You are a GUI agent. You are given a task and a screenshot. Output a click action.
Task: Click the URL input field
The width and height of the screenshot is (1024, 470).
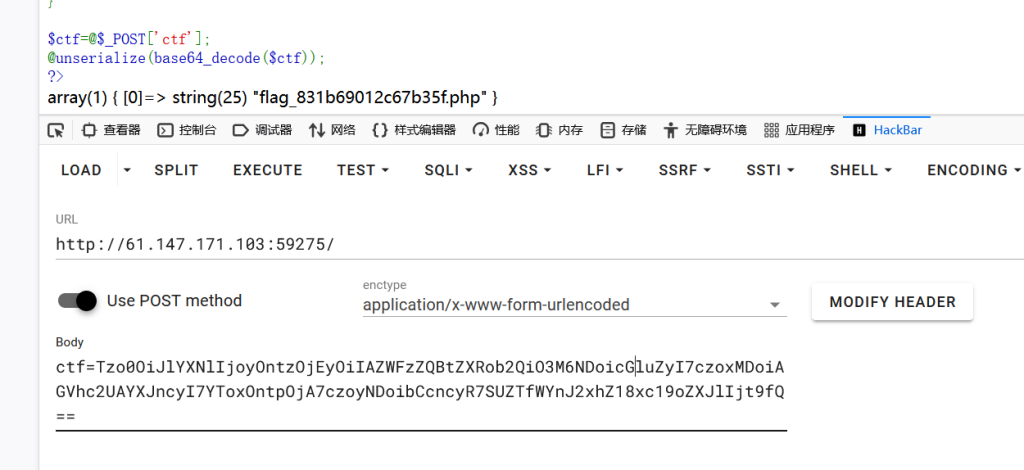[400, 244]
